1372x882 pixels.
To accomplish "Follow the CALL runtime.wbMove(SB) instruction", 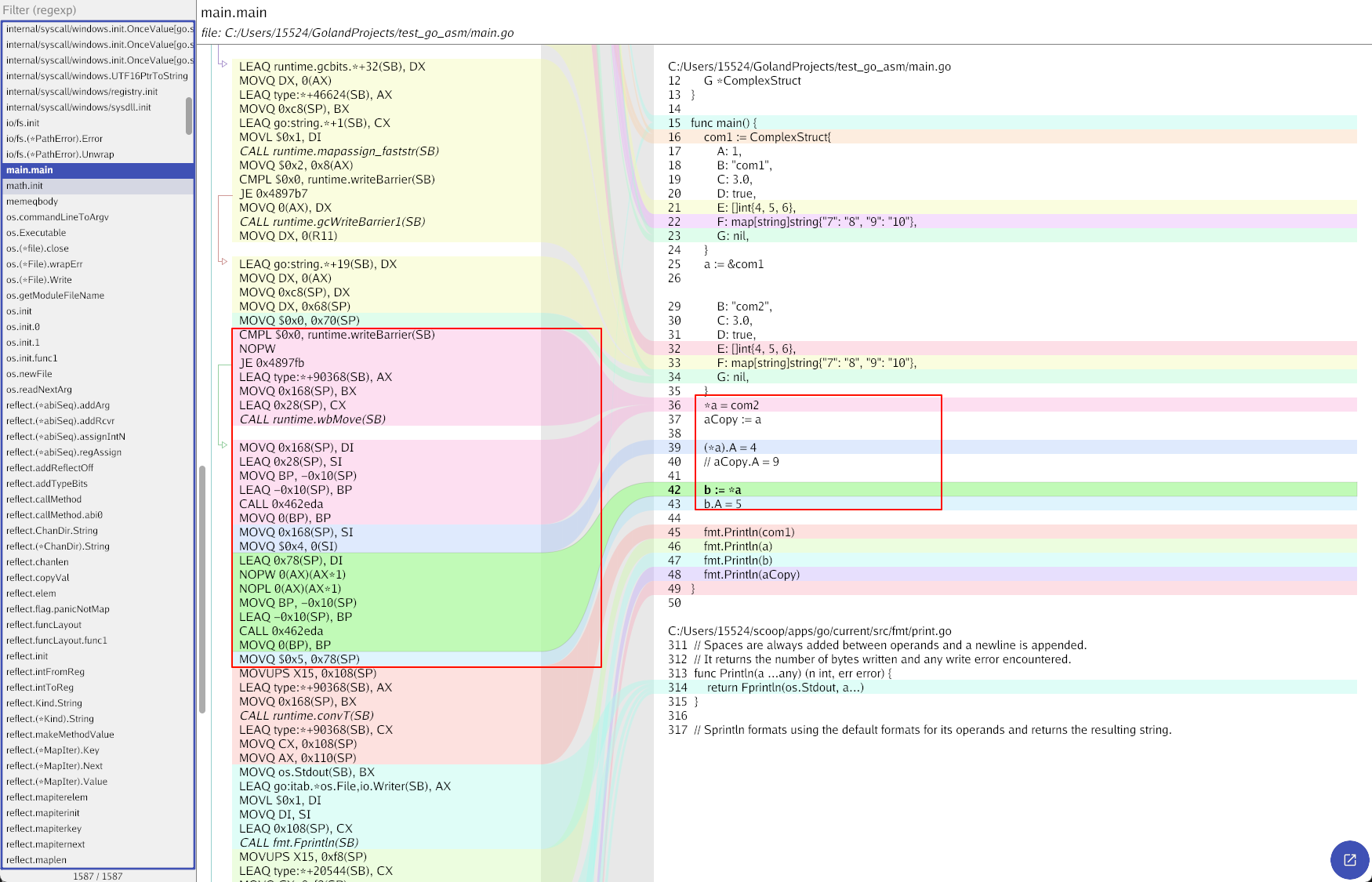I will pyautogui.click(x=312, y=419).
